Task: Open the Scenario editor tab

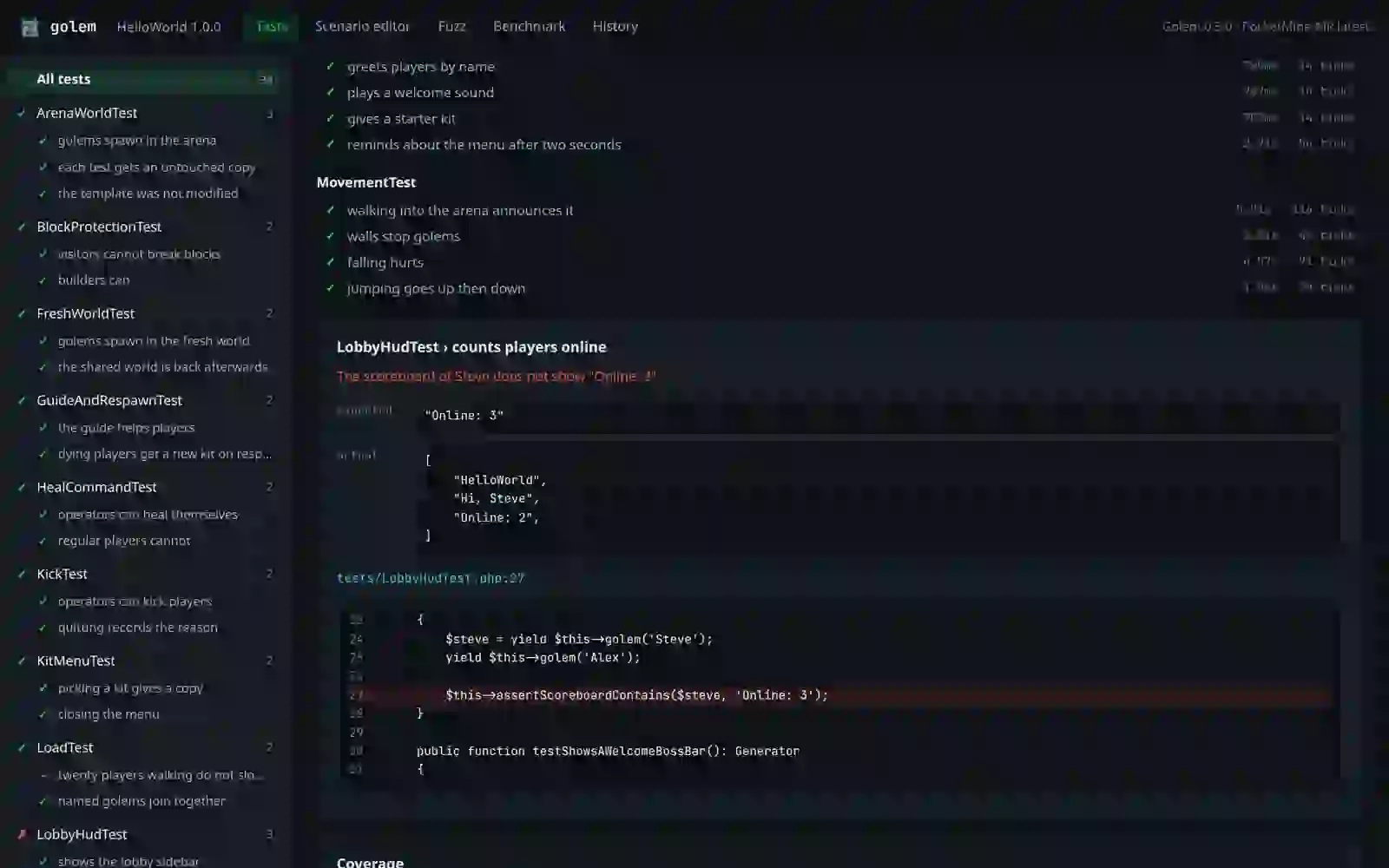Action: pos(362,27)
